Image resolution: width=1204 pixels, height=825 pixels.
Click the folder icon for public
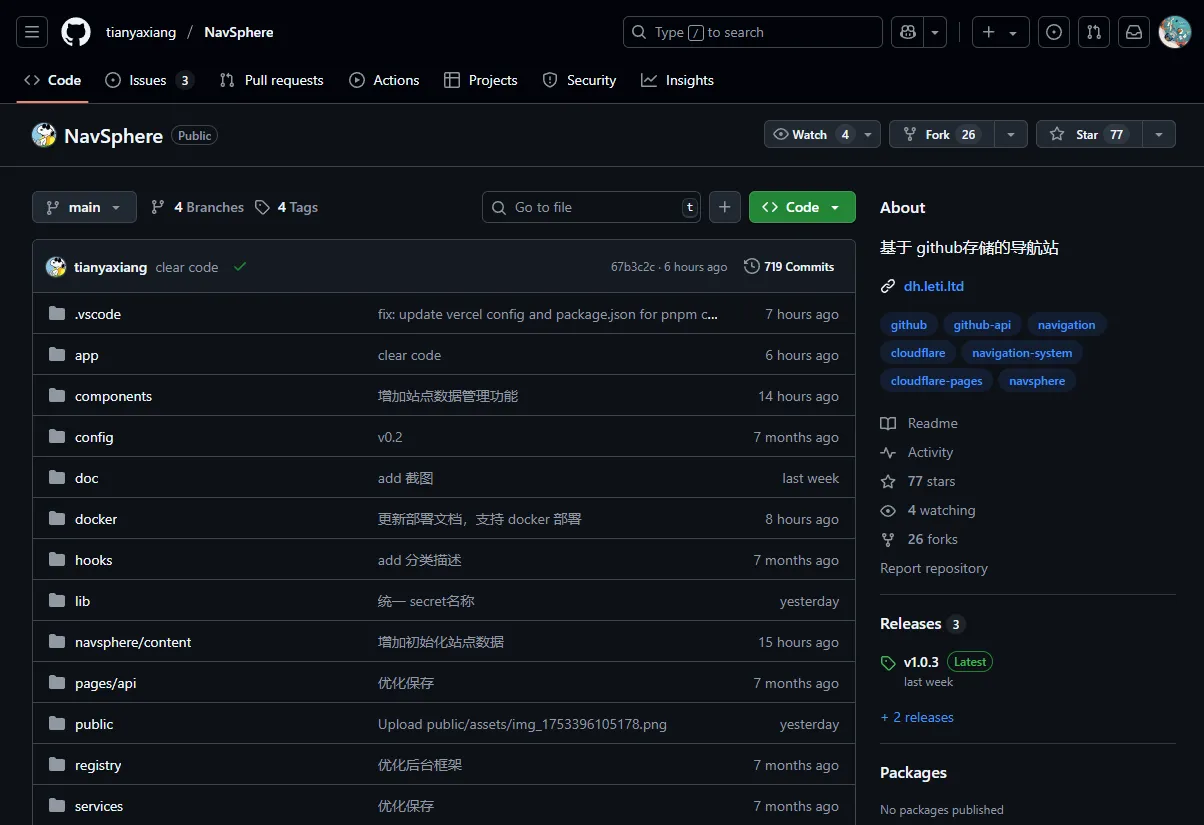pyautogui.click(x=57, y=724)
